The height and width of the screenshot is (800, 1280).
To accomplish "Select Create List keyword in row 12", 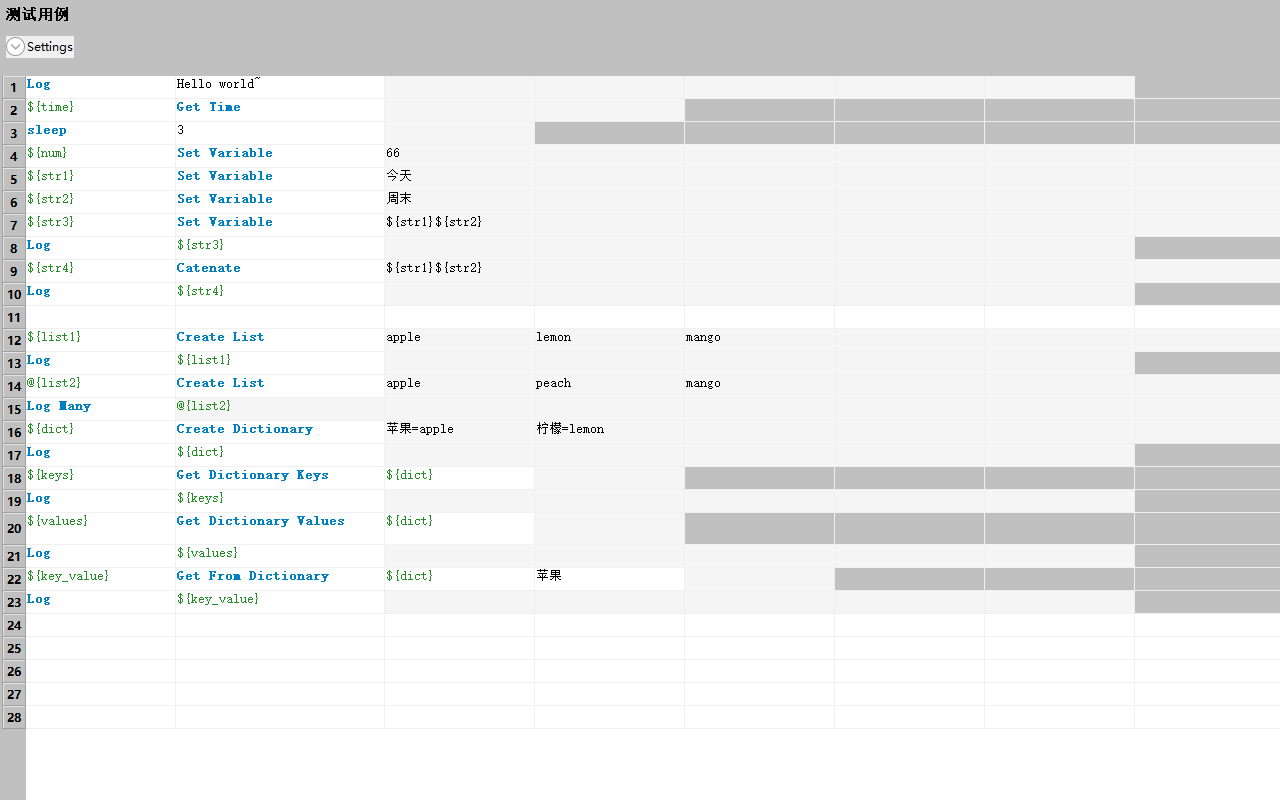I will 280,340.
